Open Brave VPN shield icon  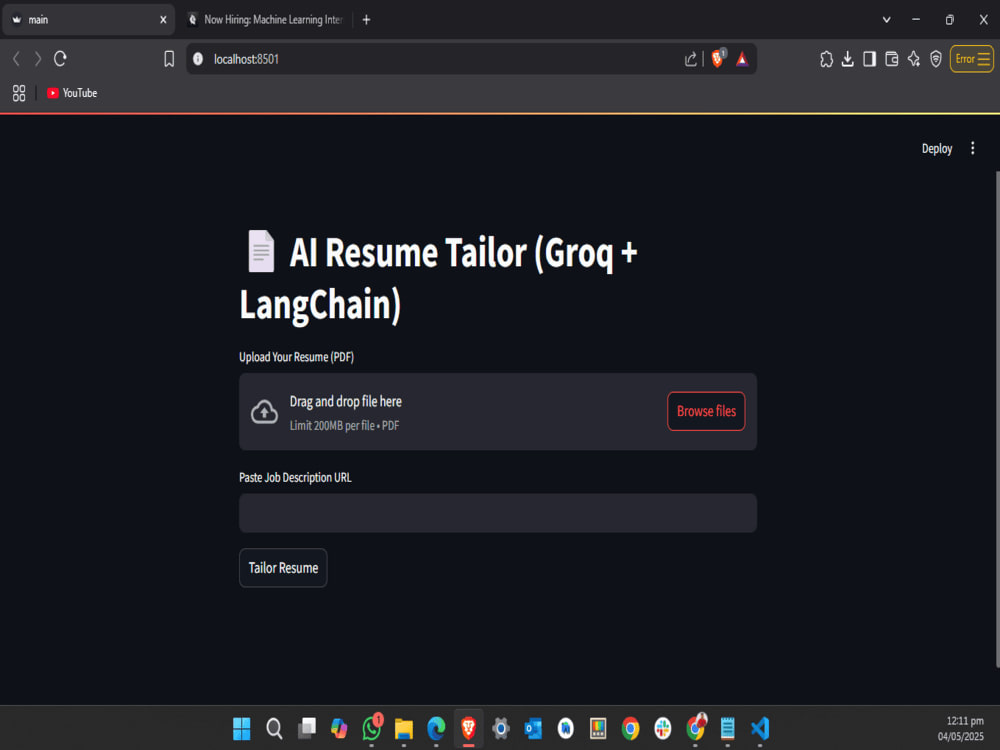[936, 59]
